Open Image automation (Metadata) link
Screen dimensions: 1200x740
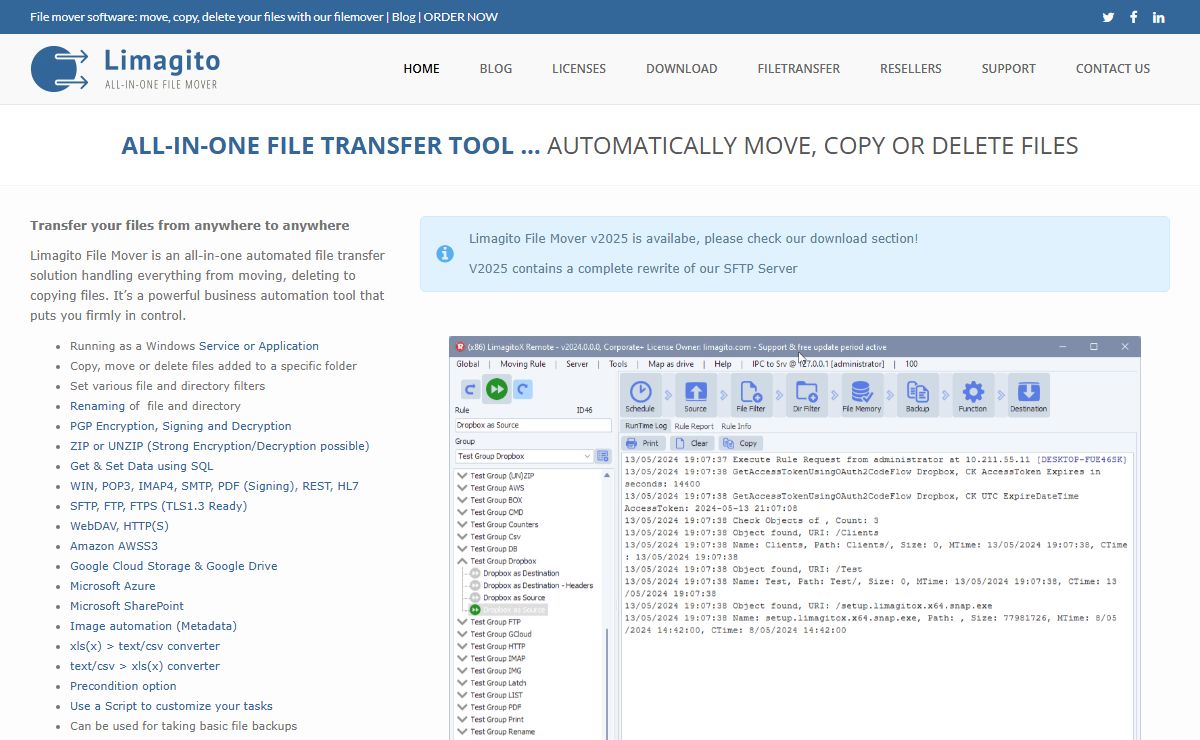[x=153, y=626]
